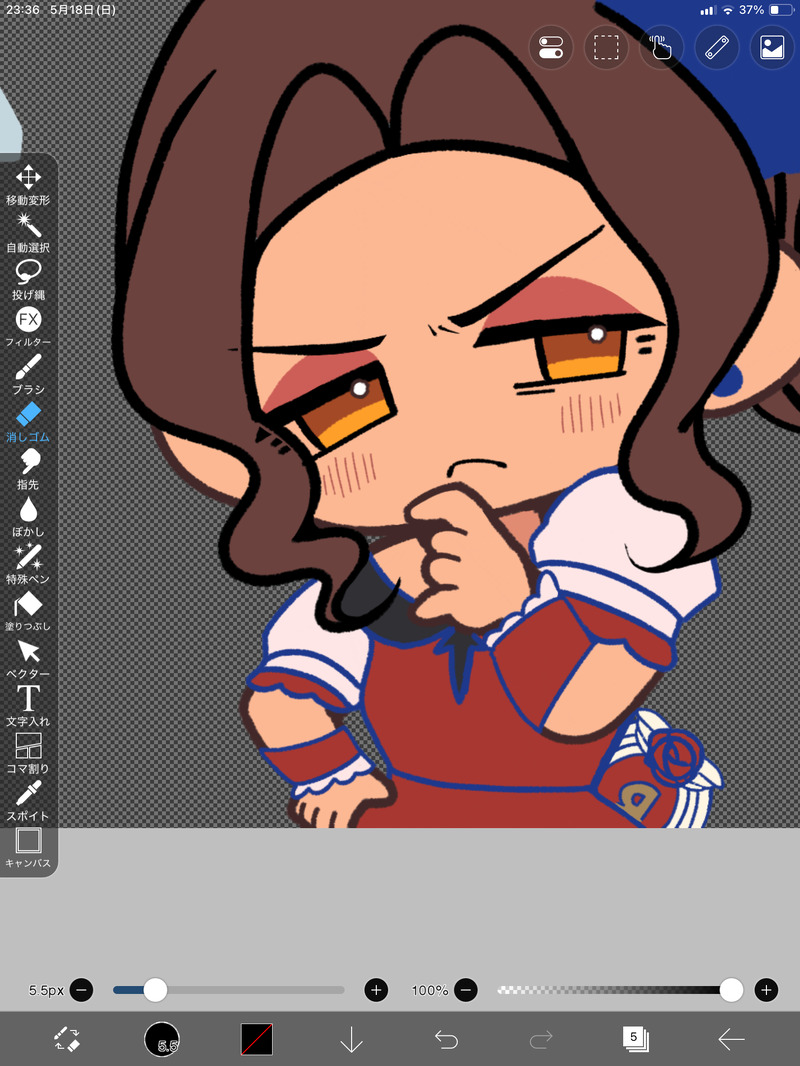Increase opacity with plus button
The image size is (800, 1066).
point(766,990)
